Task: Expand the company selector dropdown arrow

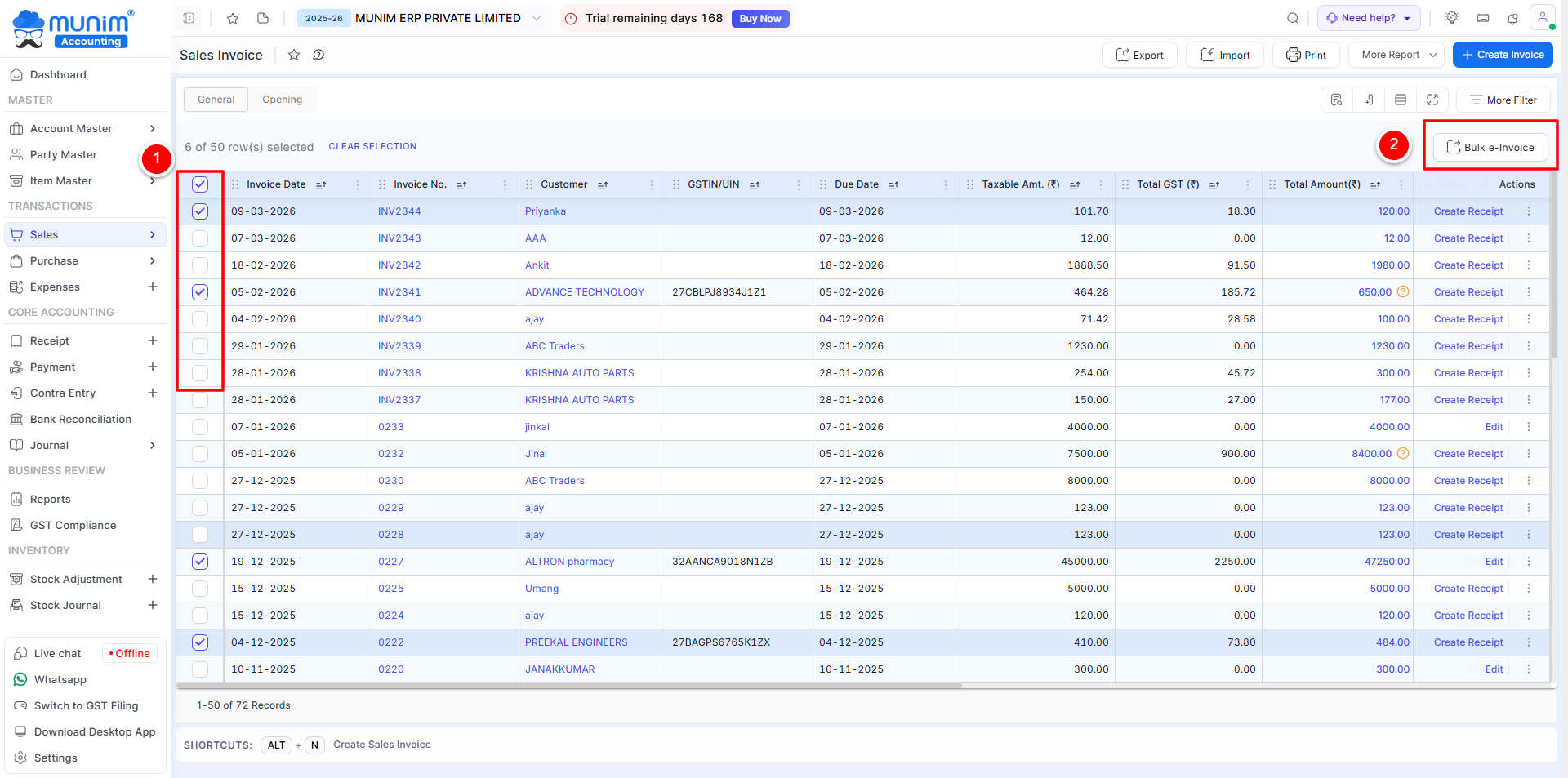Action: point(537,18)
